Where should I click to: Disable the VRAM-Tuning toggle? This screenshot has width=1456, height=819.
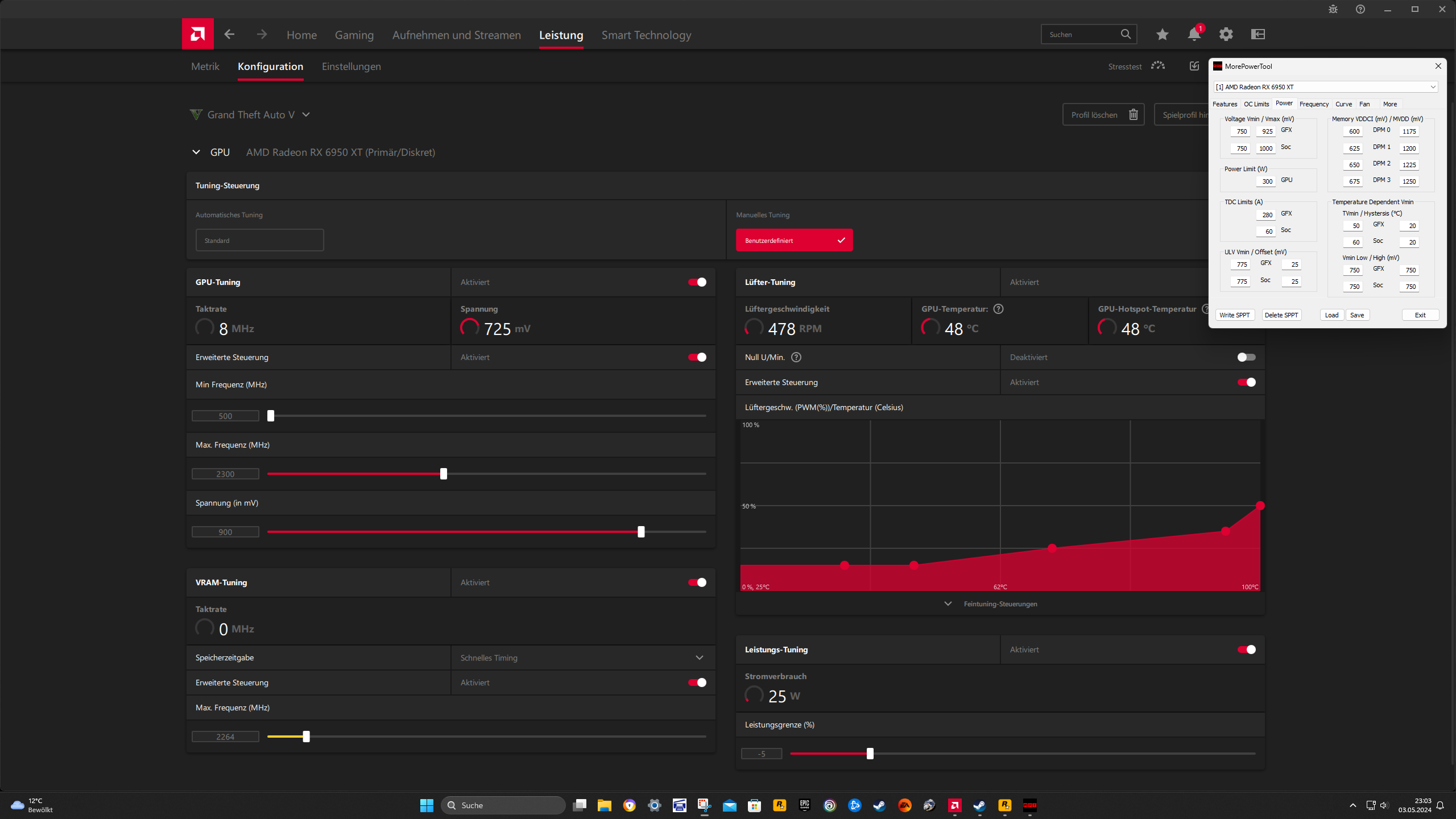click(x=697, y=582)
